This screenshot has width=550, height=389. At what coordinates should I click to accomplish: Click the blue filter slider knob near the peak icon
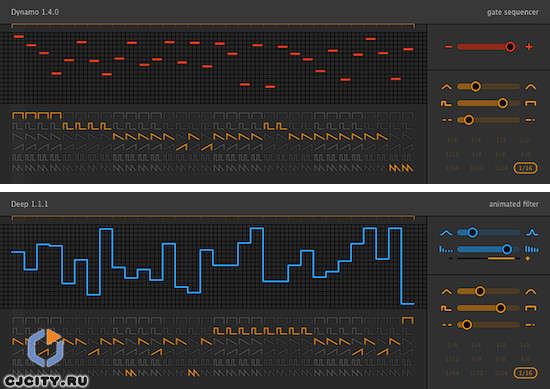click(x=472, y=232)
